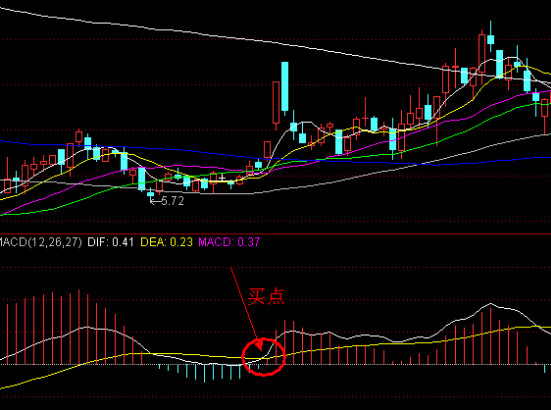Click the lone cyan MACD bar at far right

pos(545,369)
